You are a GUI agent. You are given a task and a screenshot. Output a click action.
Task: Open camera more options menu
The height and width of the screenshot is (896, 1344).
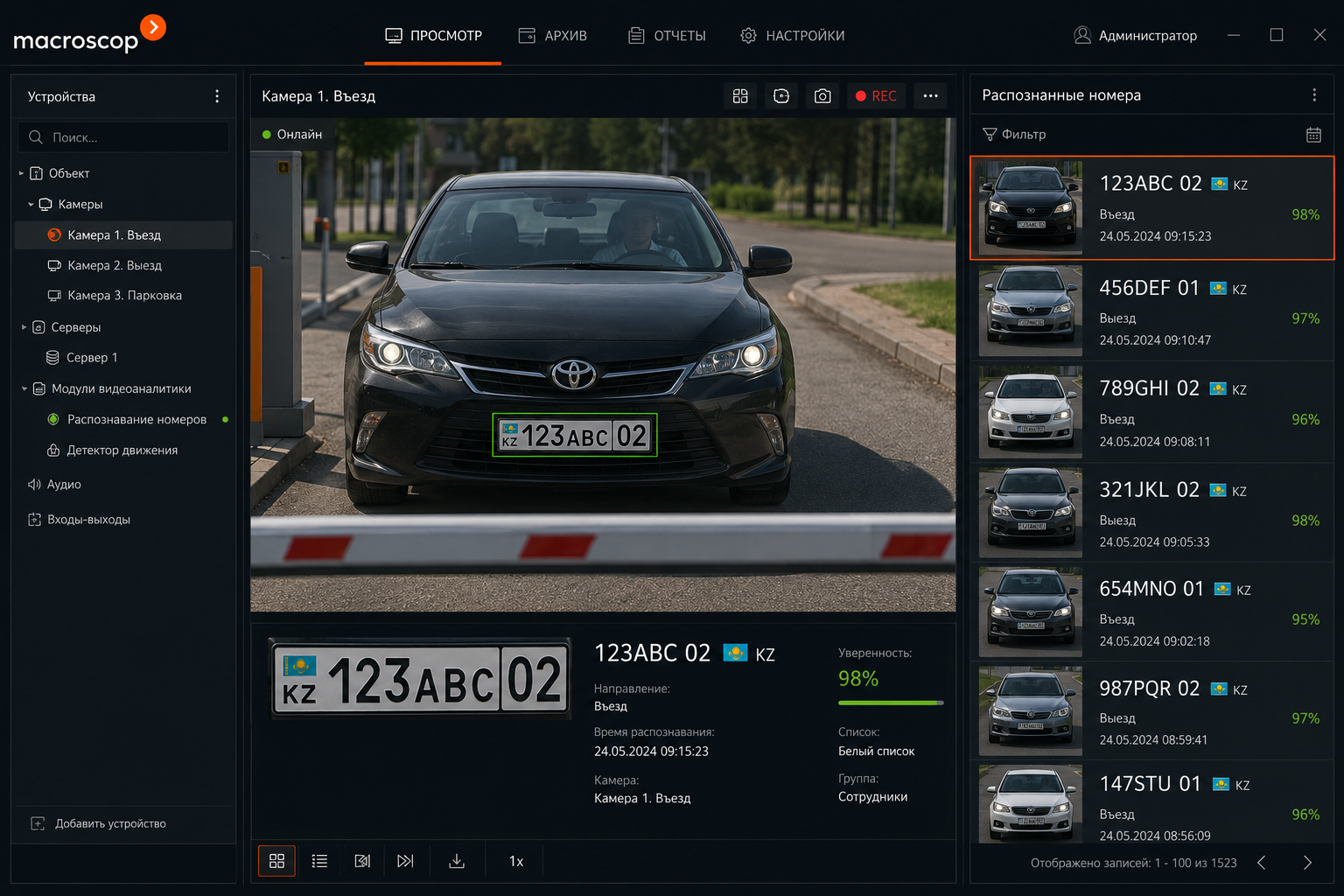pyautogui.click(x=930, y=96)
